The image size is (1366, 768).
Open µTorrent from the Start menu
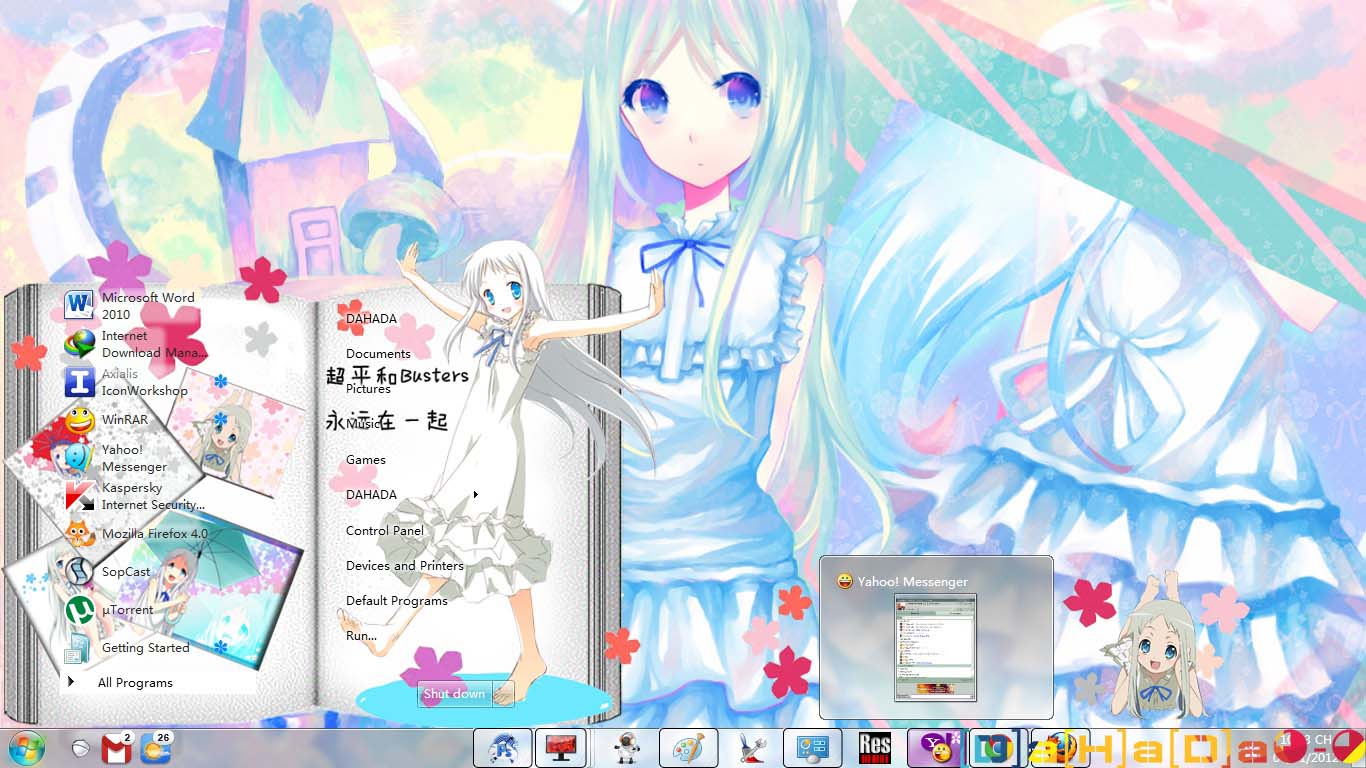(110, 610)
